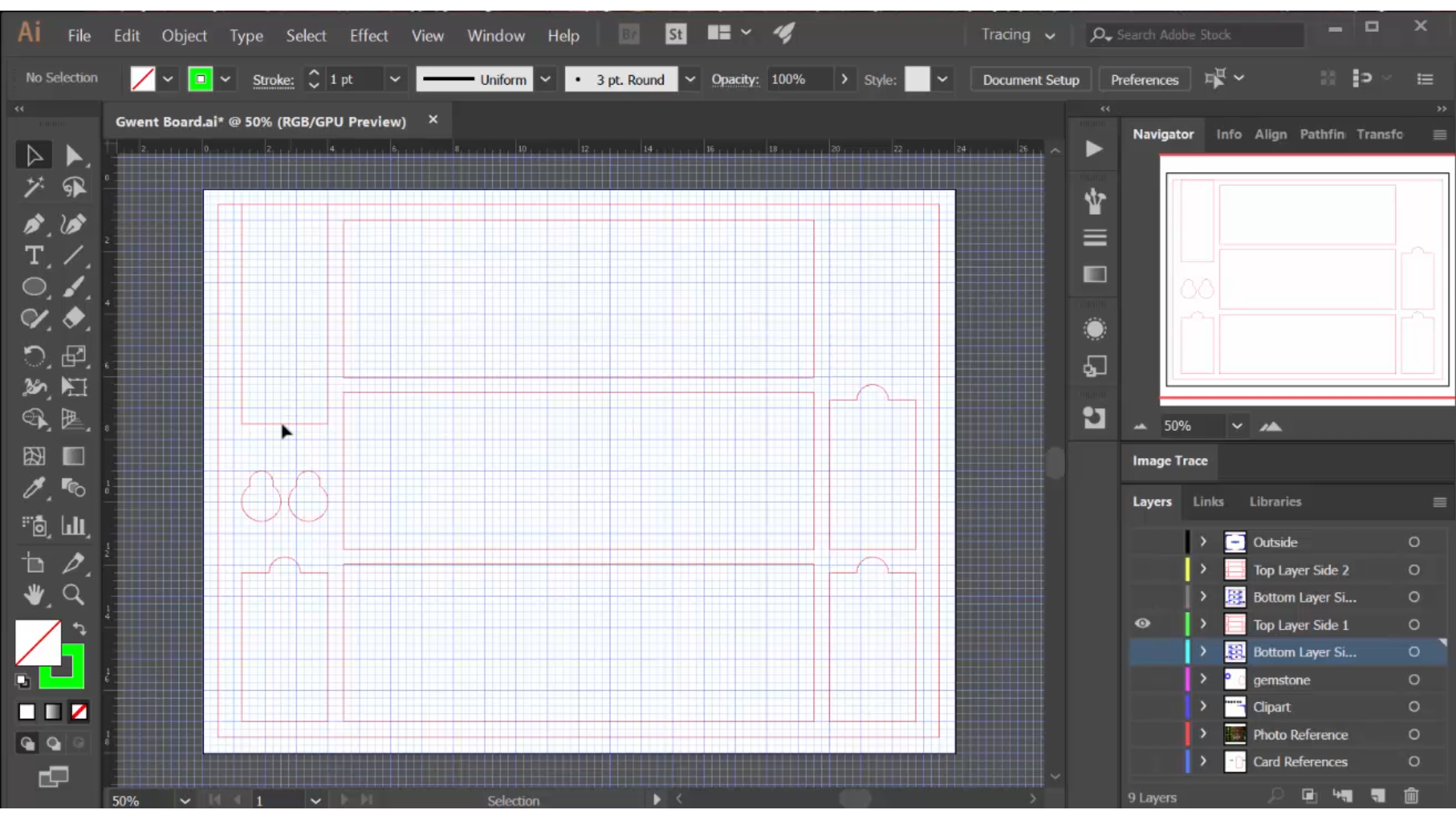The height and width of the screenshot is (819, 1456).
Task: Pick the Zoom tool
Action: [x=74, y=596]
